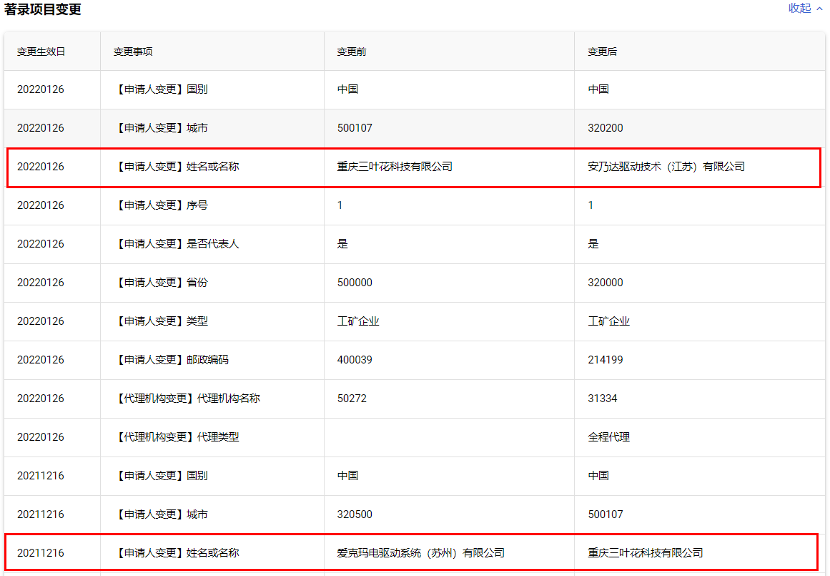Screen dimensions: 830x576
Task: Select 【申请人变更】姓名或名称 in the 20220126 row
Action: coord(176,166)
